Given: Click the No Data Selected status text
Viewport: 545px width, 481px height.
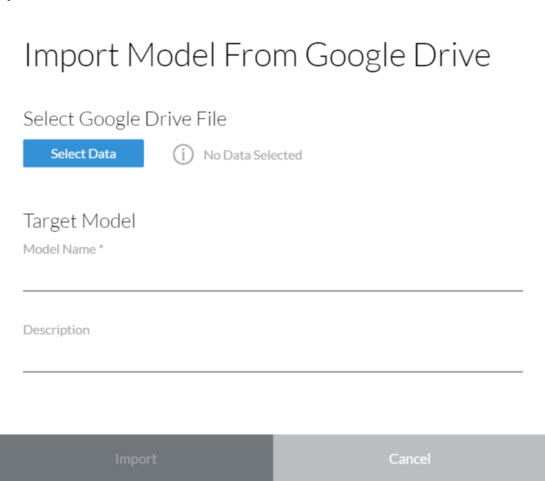Looking at the screenshot, I should coord(253,155).
